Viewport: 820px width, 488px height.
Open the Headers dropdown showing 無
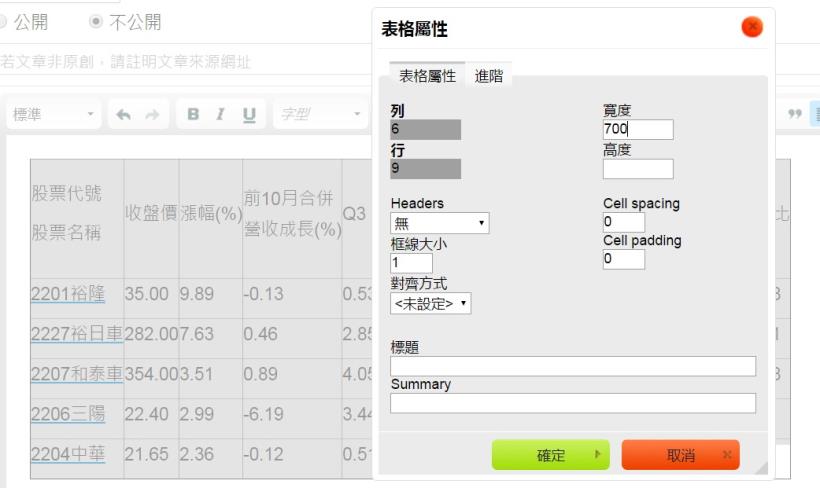coord(439,223)
